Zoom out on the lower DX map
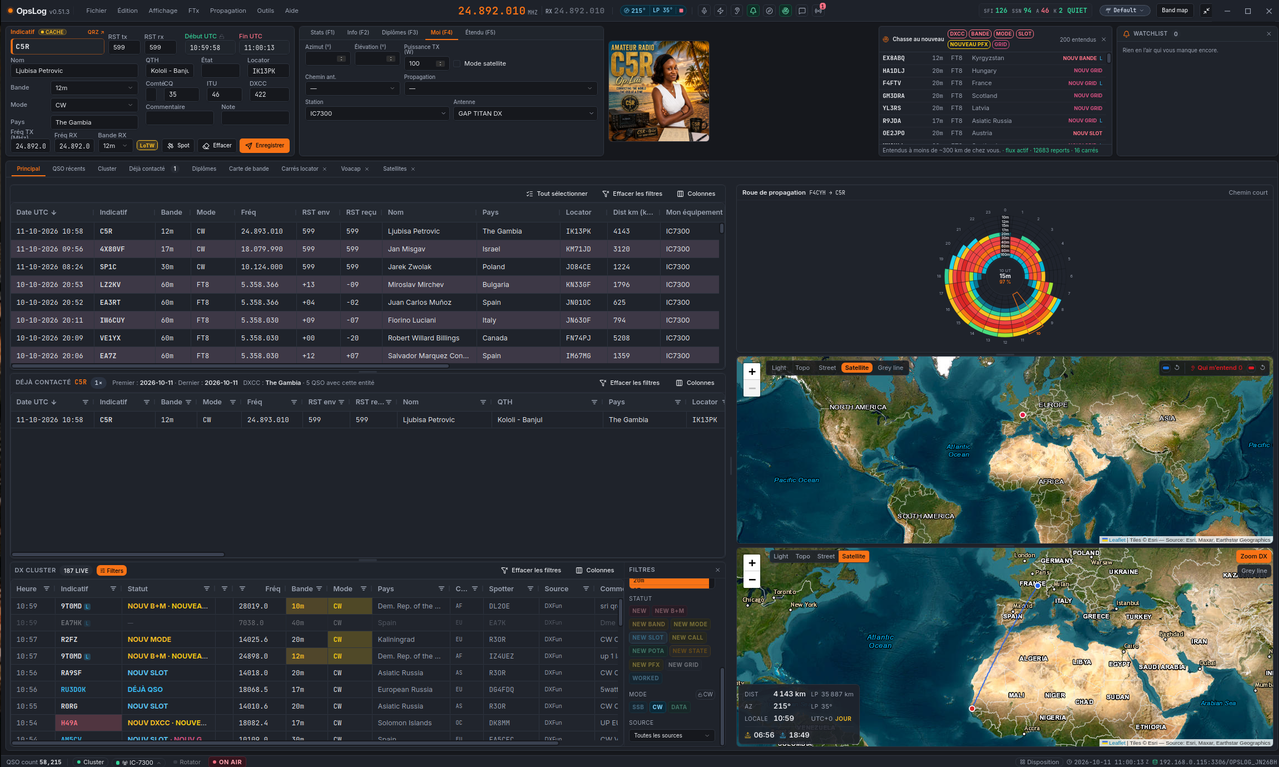 (x=752, y=579)
